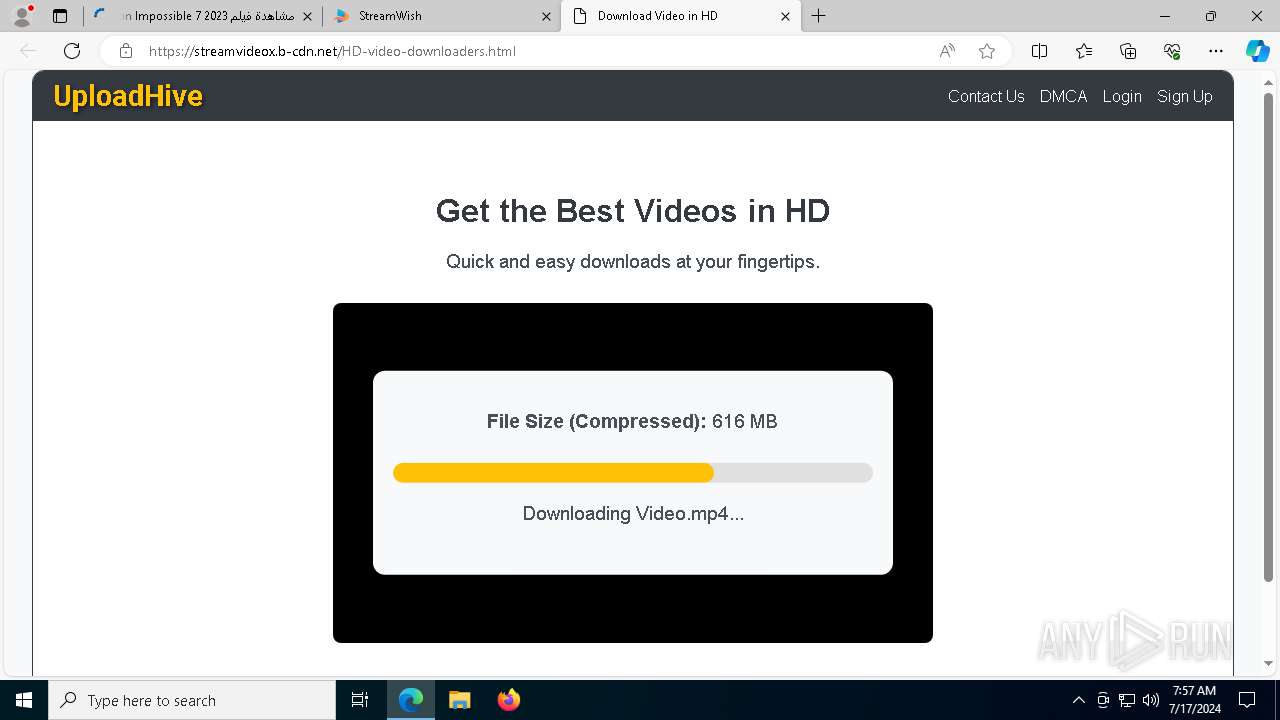Click 'Downloading Video.mp4...' text

(633, 514)
